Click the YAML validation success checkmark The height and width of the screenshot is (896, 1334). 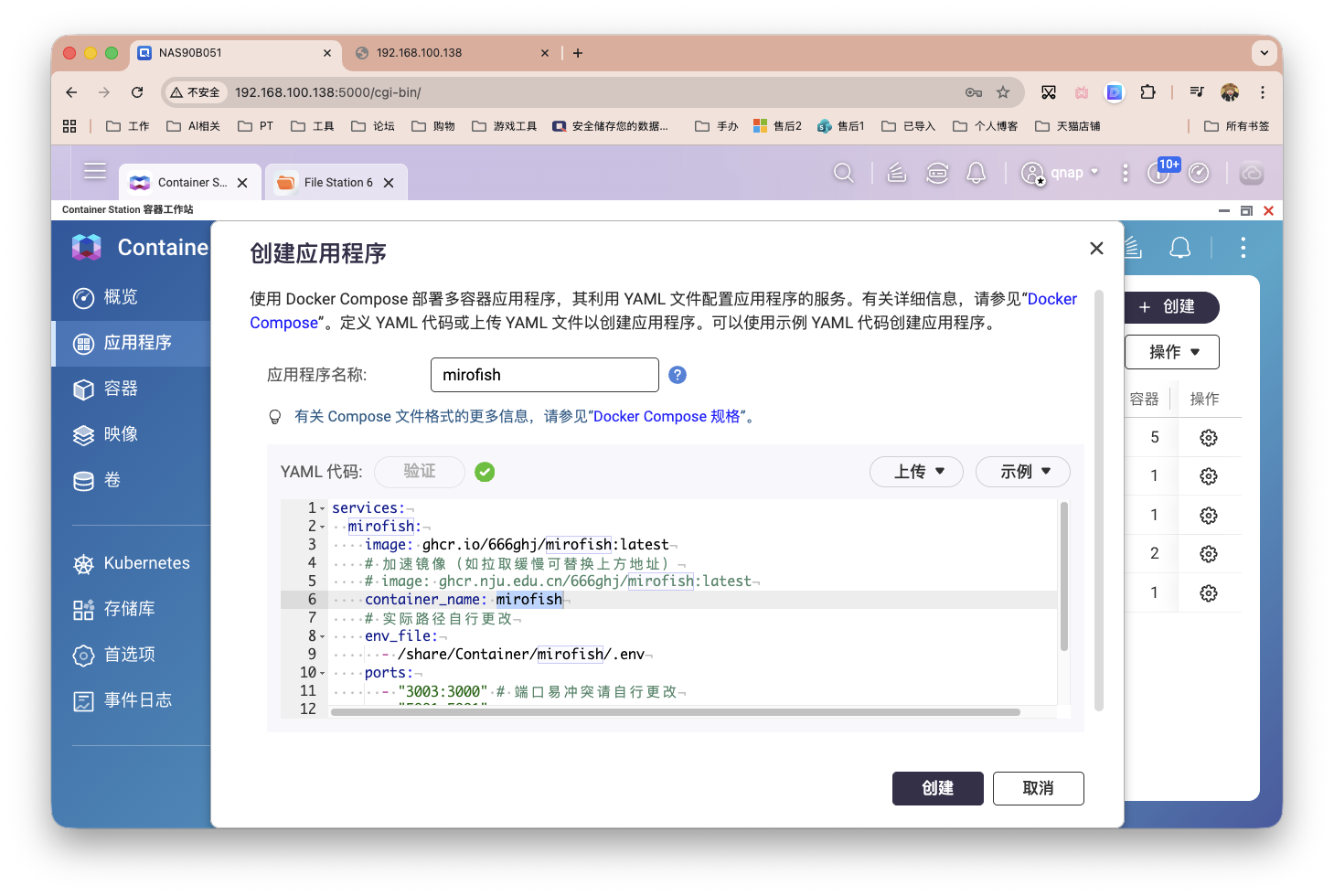point(485,472)
